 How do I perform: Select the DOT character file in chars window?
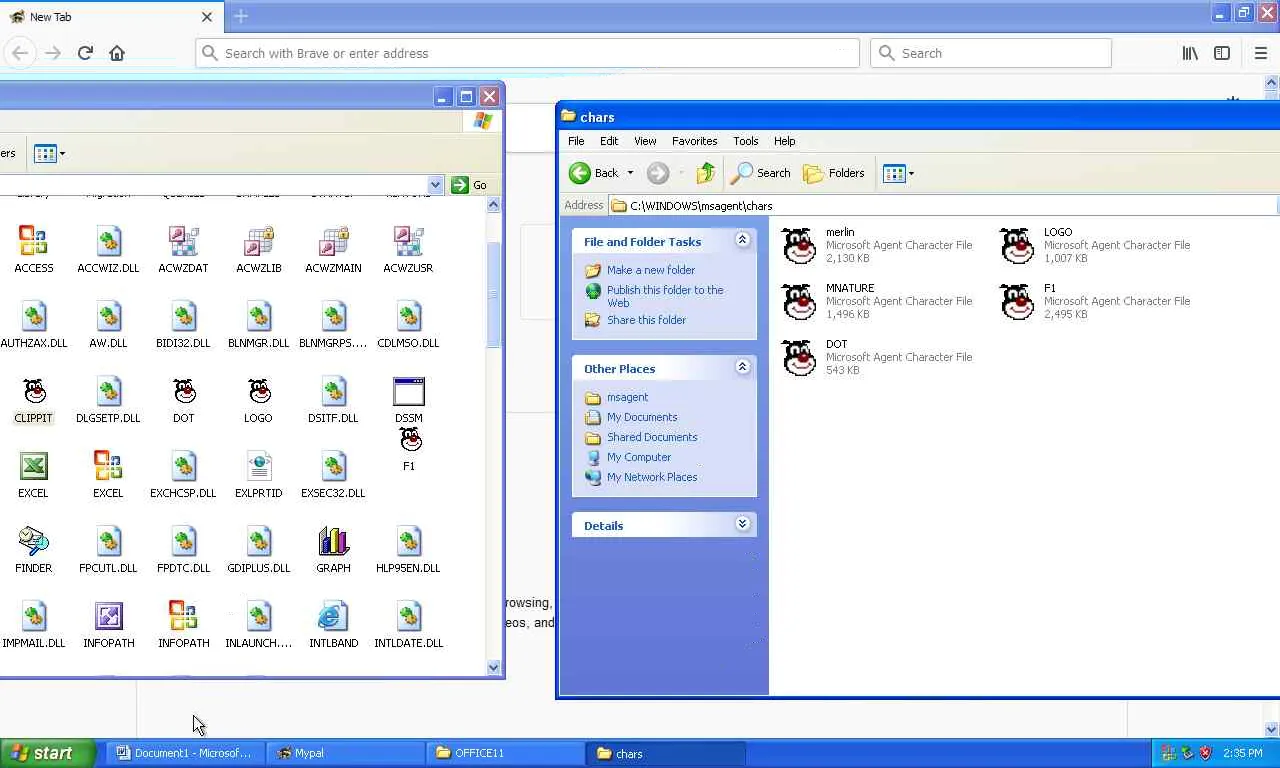tap(799, 357)
